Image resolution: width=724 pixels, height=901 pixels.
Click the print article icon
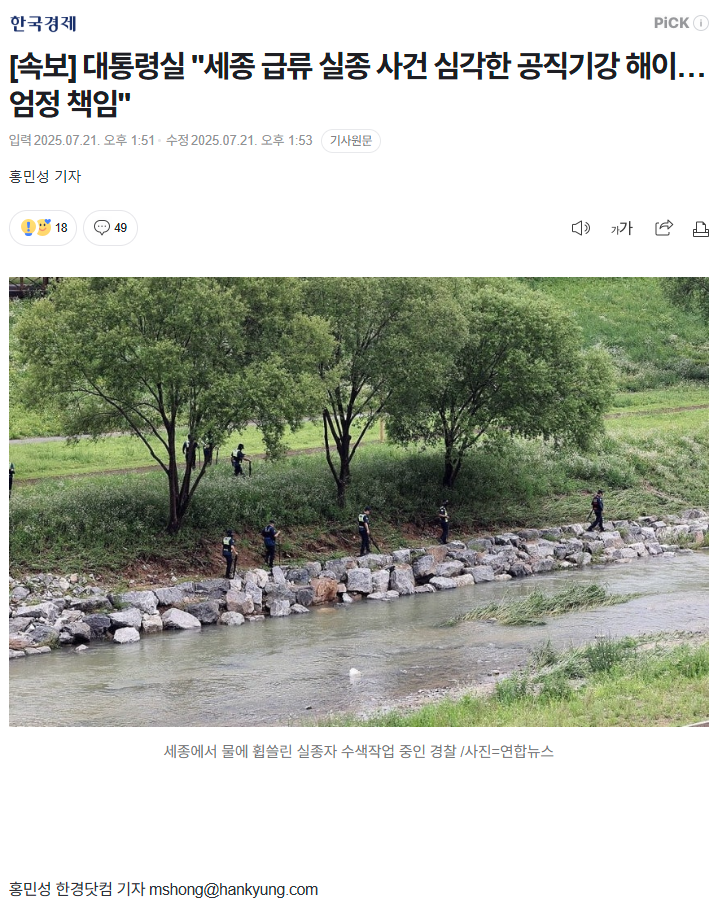tap(700, 229)
